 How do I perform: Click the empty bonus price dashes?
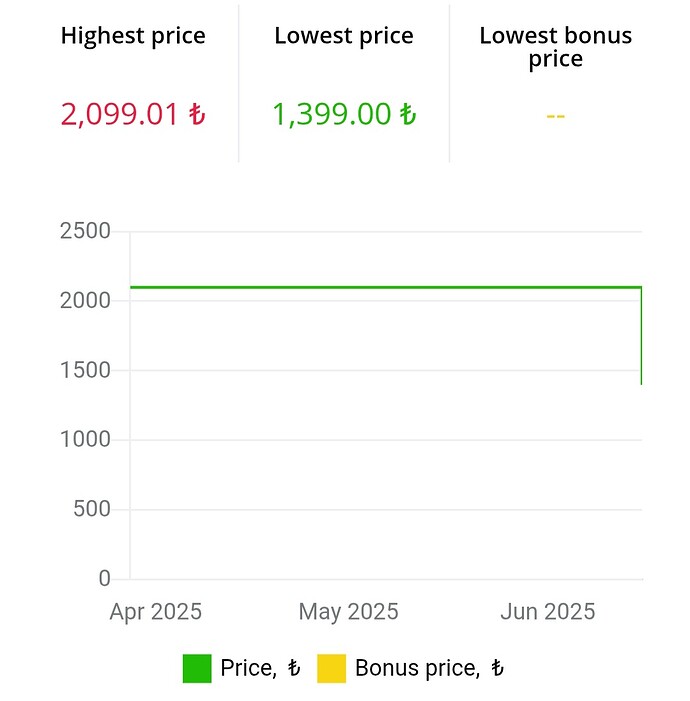coord(555,116)
